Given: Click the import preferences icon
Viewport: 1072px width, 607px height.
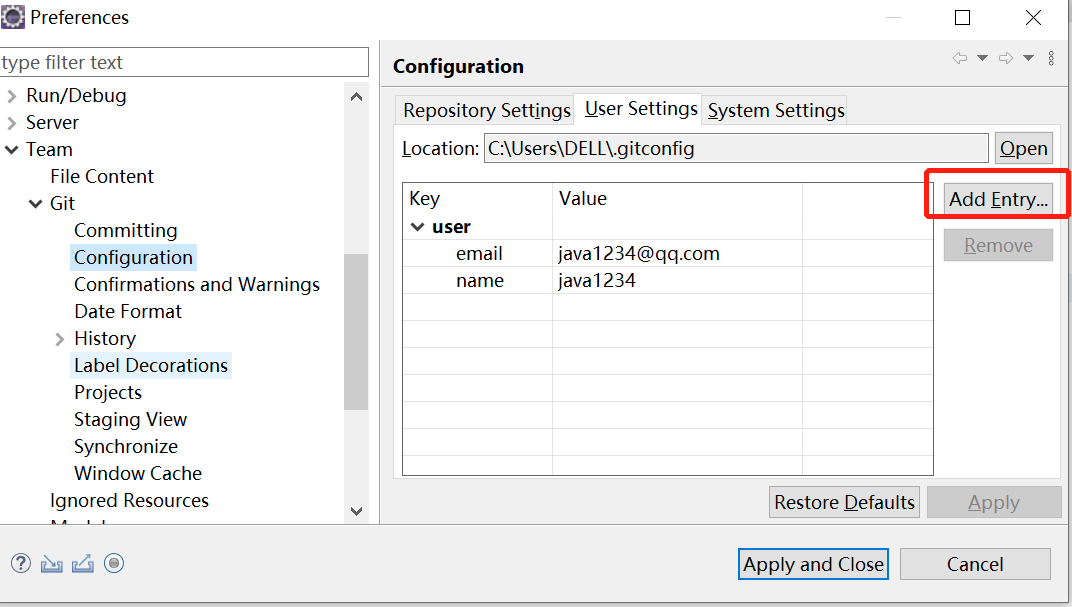Looking at the screenshot, I should 52,564.
